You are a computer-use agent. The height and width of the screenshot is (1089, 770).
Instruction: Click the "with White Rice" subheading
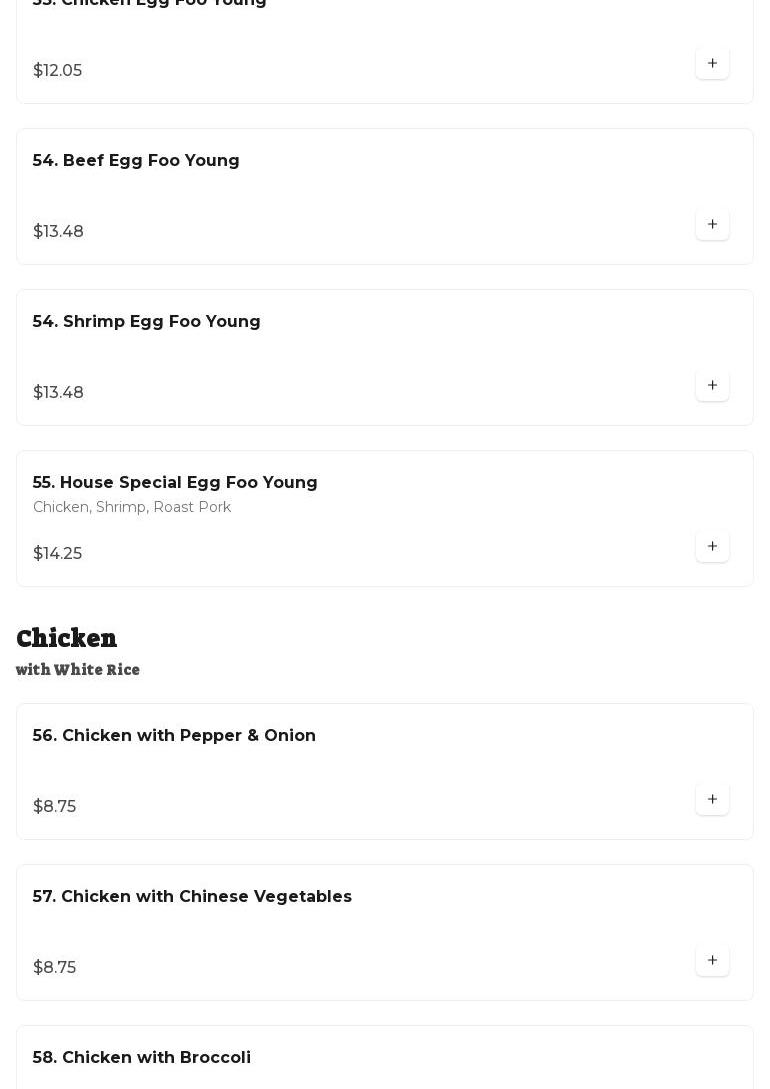tap(78, 670)
